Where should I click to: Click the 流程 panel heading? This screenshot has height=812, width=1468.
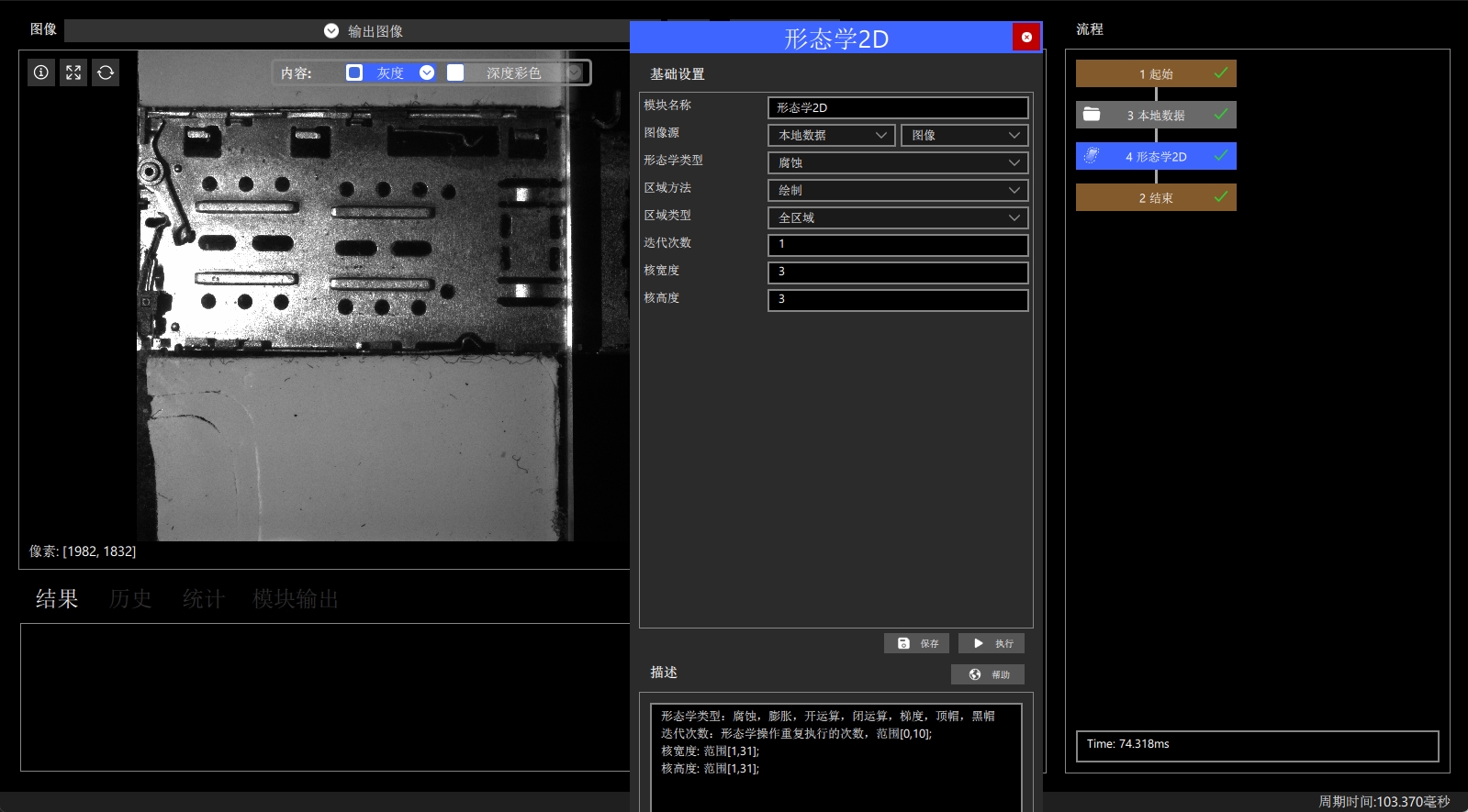(x=1090, y=29)
